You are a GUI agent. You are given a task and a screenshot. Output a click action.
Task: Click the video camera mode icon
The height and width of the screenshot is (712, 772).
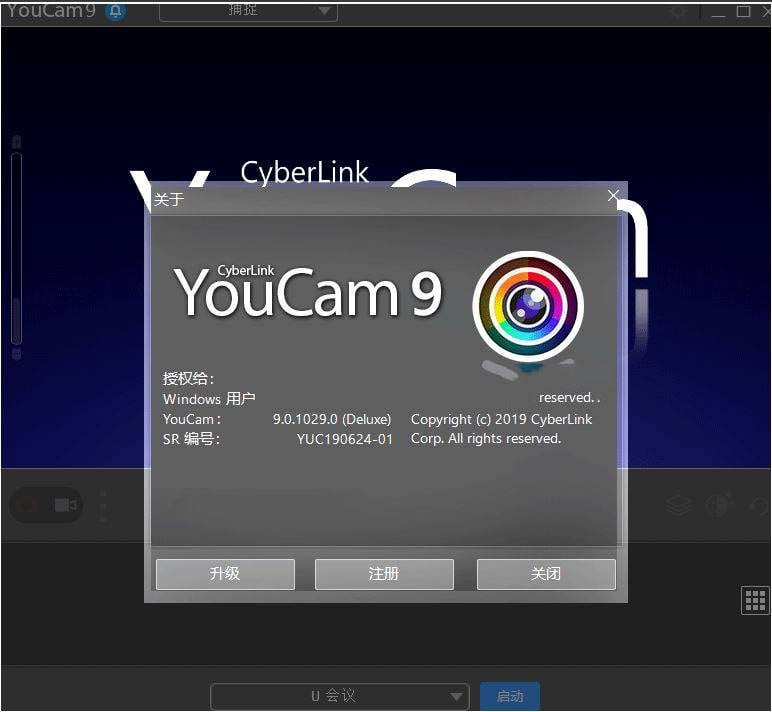[65, 505]
